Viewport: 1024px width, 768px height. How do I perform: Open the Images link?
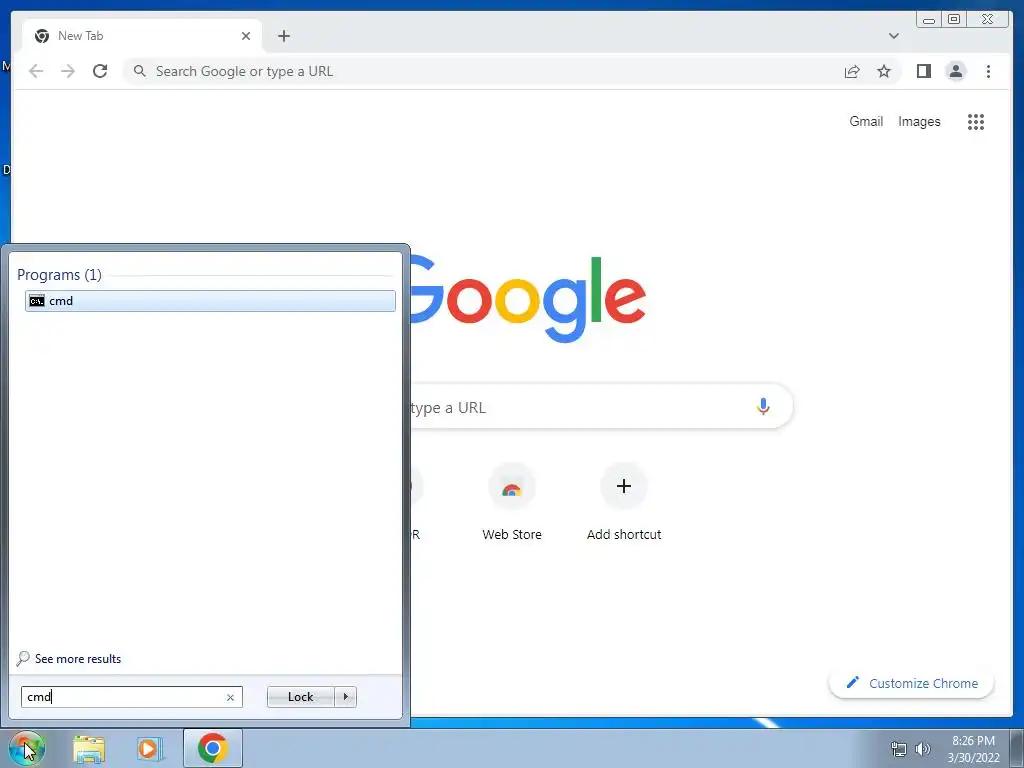(x=919, y=121)
